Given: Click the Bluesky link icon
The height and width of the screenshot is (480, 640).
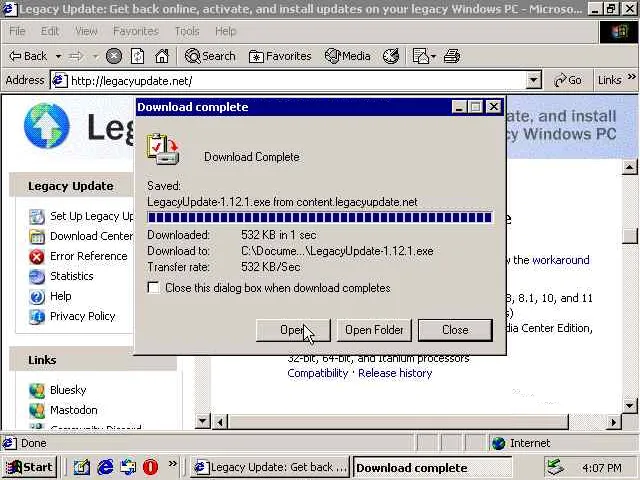Looking at the screenshot, I should coord(37,390).
